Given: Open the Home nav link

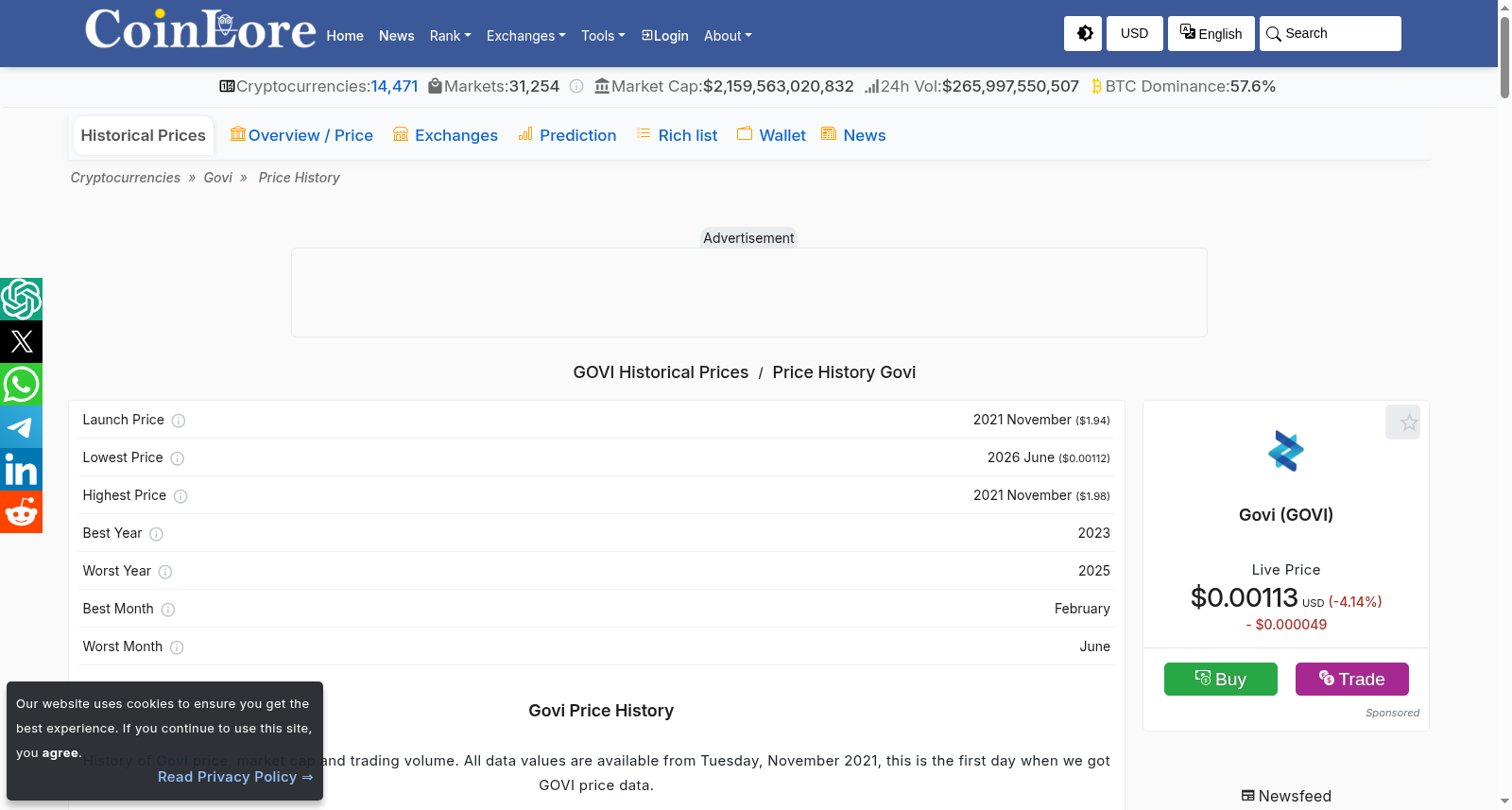Looking at the screenshot, I should (x=345, y=36).
